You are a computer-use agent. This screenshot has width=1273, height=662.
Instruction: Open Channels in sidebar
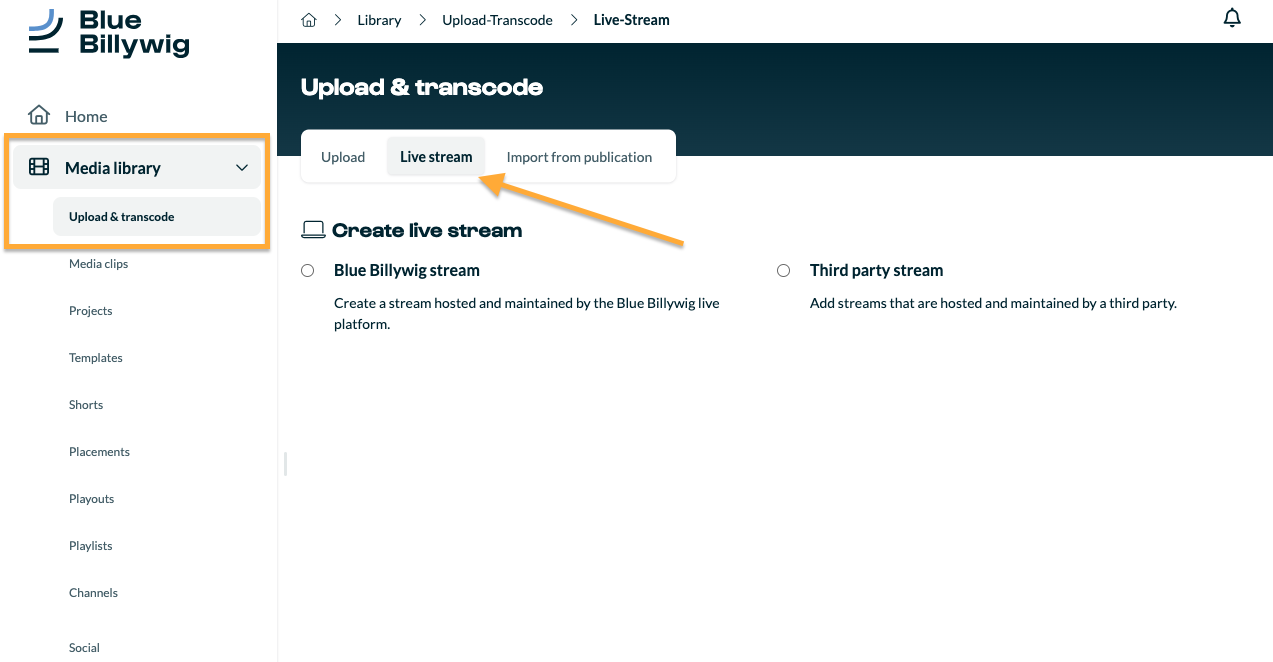94,593
